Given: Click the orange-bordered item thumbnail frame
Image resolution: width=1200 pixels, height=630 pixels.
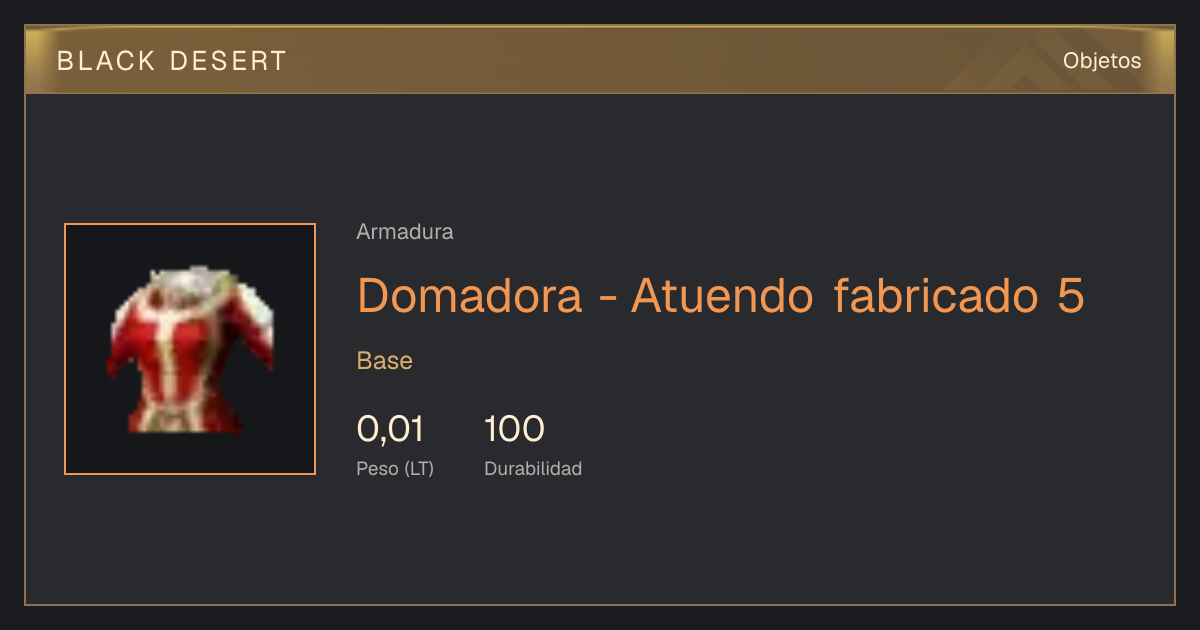Looking at the screenshot, I should coord(190,349).
